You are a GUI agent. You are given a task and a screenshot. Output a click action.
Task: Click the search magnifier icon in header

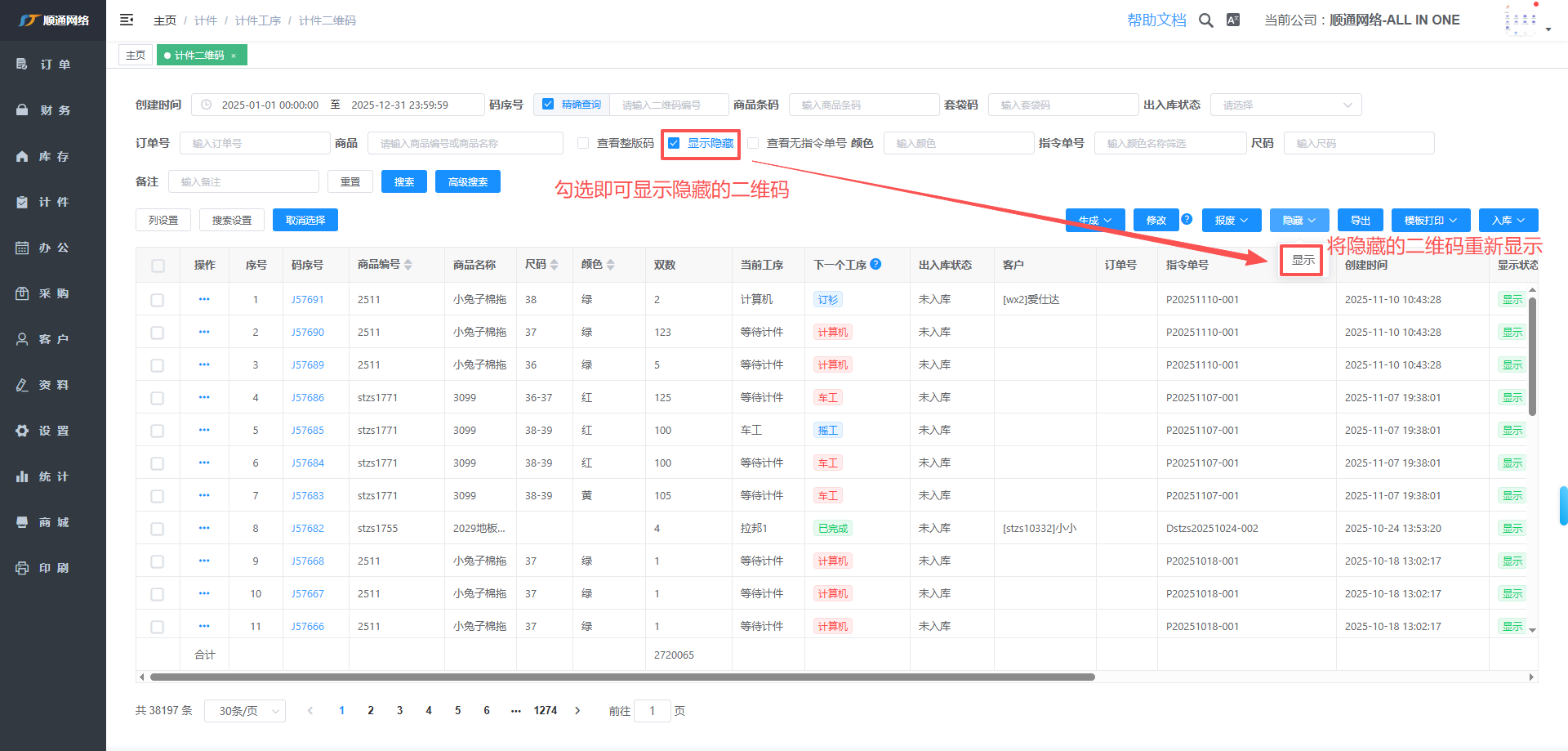[x=1205, y=20]
